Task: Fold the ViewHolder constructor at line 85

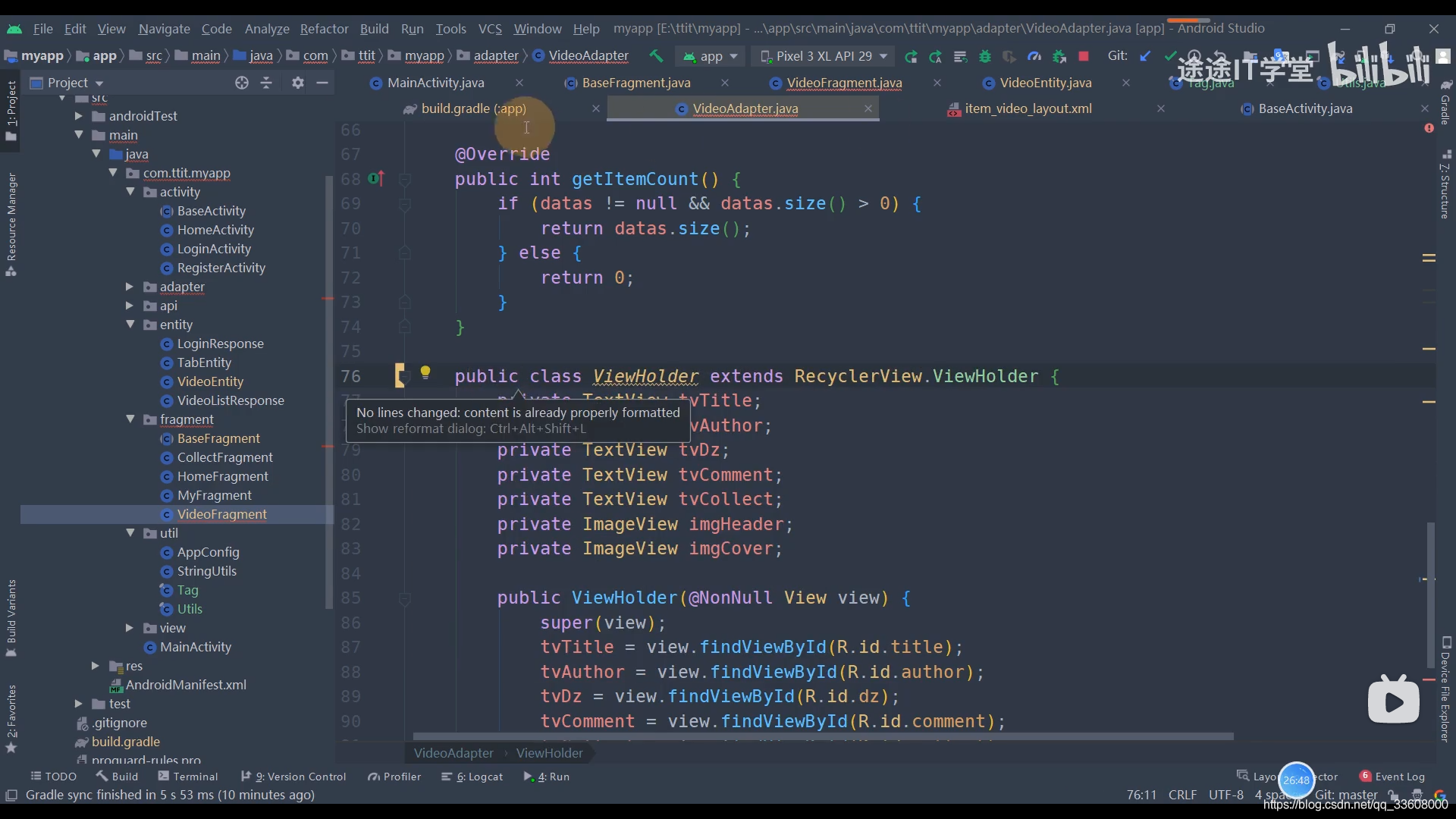Action: point(405,599)
